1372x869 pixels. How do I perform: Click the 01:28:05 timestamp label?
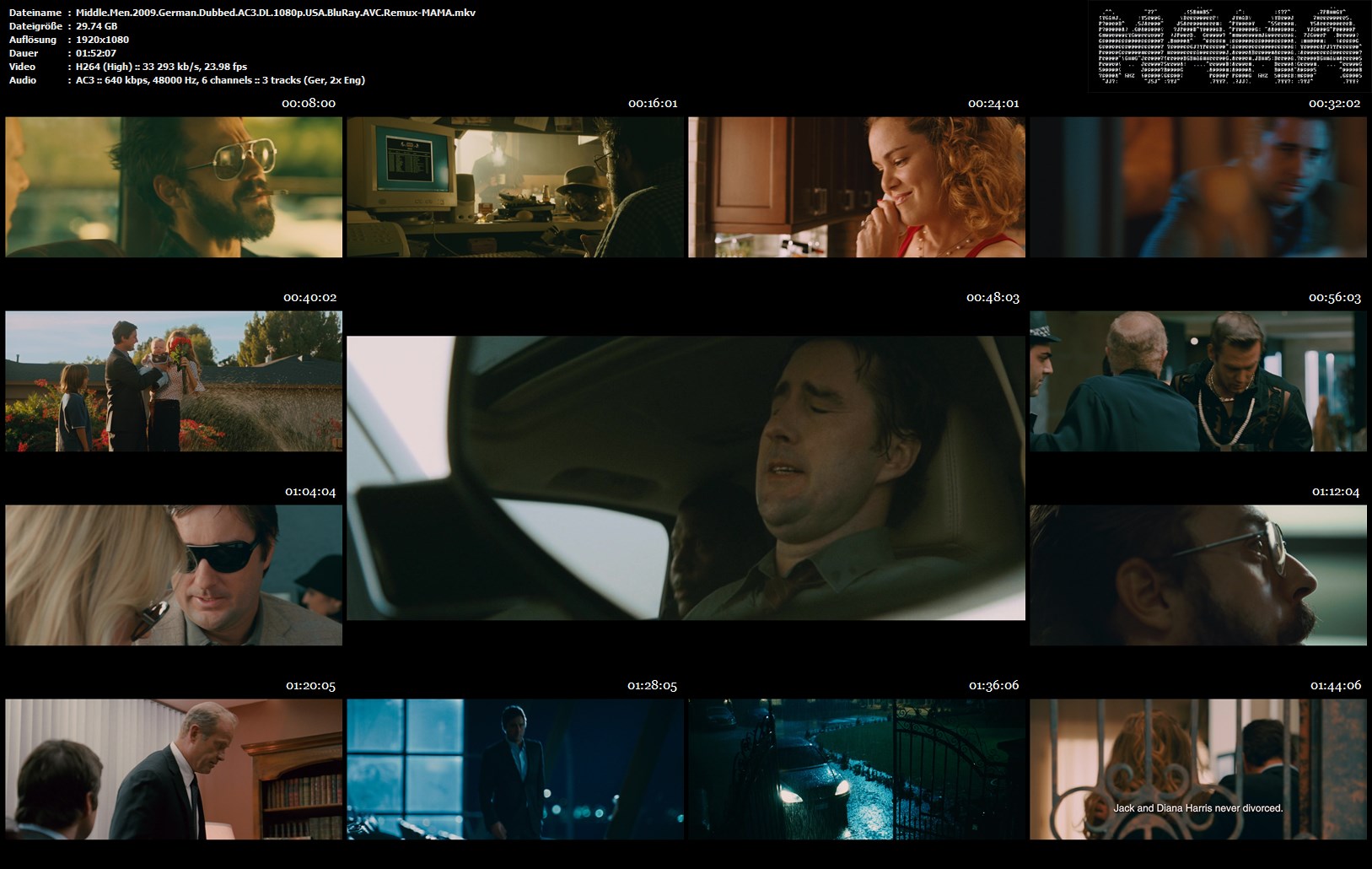point(653,686)
